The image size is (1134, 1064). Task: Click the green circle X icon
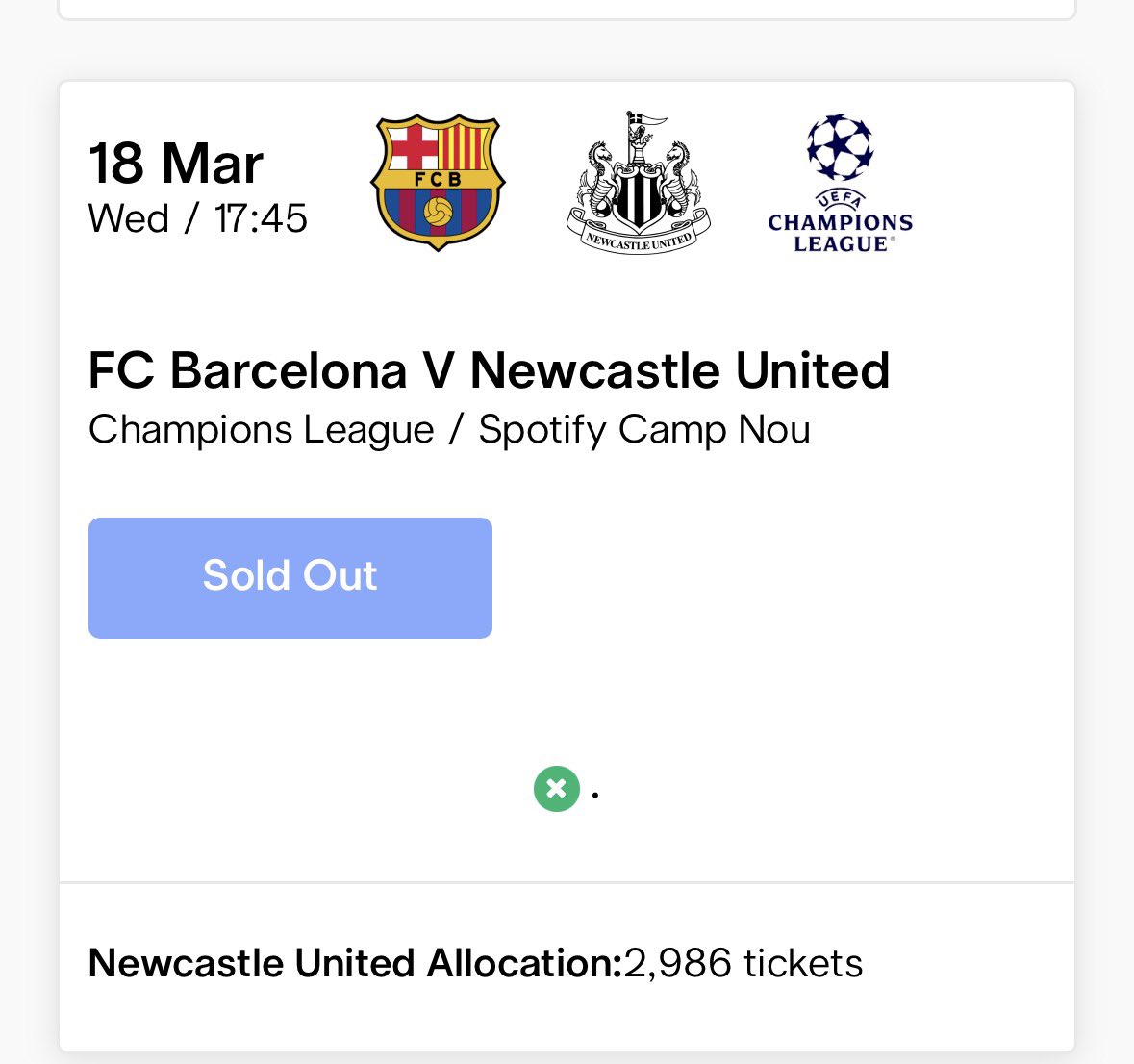pos(557,789)
